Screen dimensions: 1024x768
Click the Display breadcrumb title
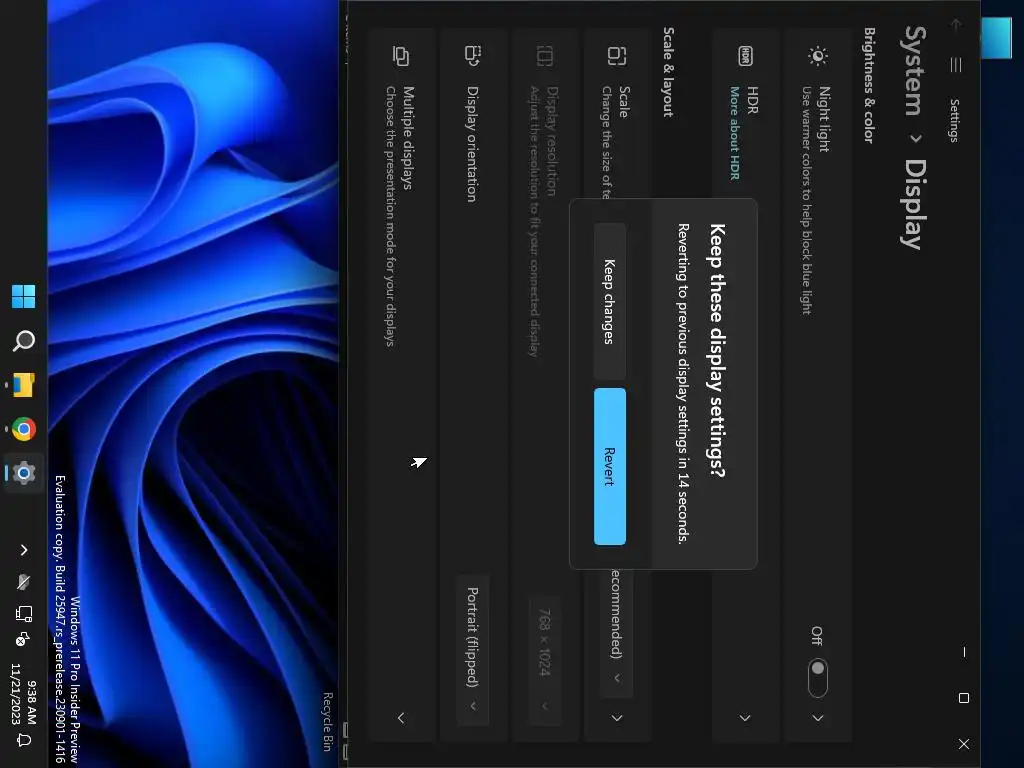914,204
